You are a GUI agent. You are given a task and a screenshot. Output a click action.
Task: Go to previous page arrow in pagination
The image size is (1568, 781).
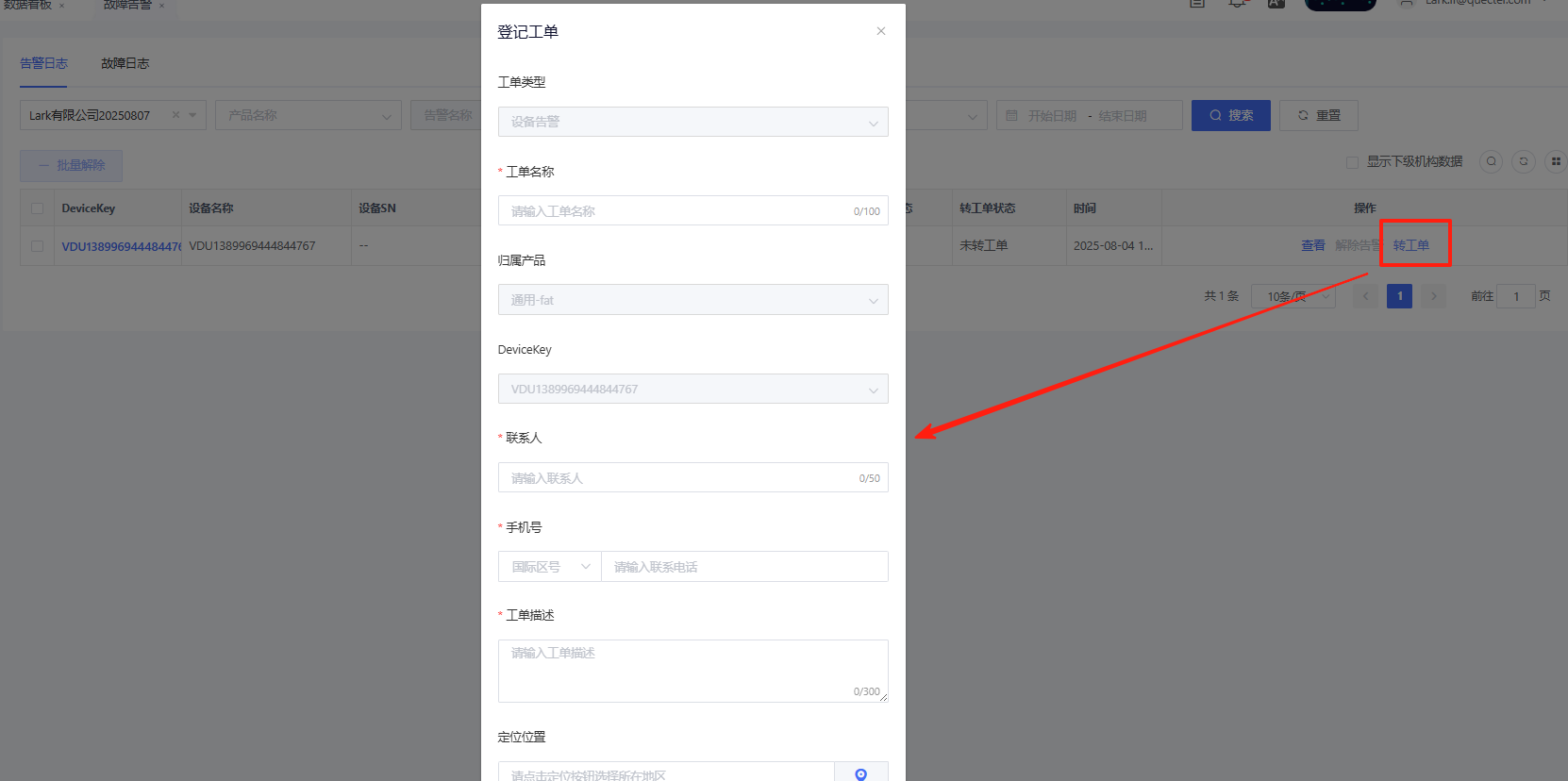[1365, 296]
